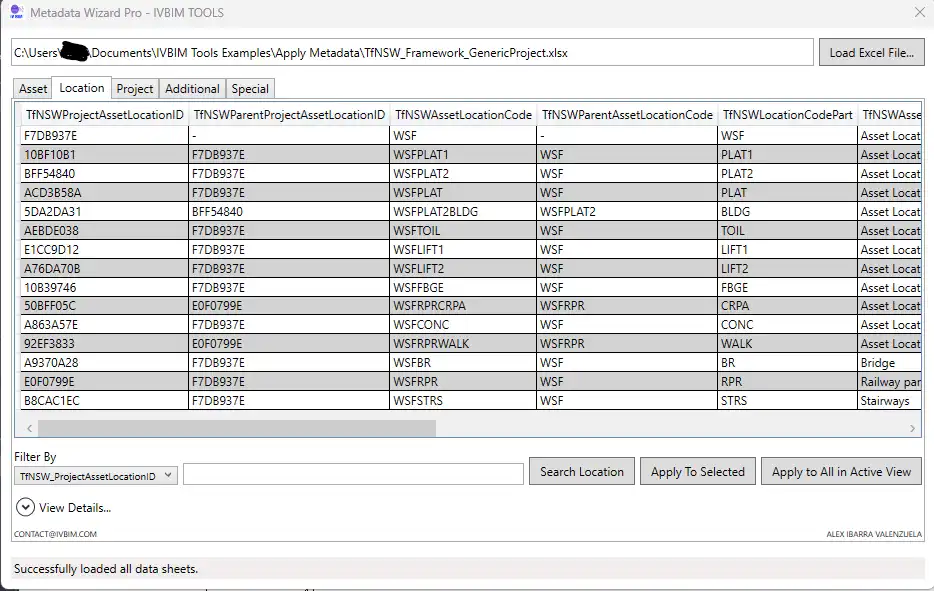Image resolution: width=934 pixels, height=591 pixels.
Task: Click the scroll left arrow of table
Action: click(x=29, y=428)
